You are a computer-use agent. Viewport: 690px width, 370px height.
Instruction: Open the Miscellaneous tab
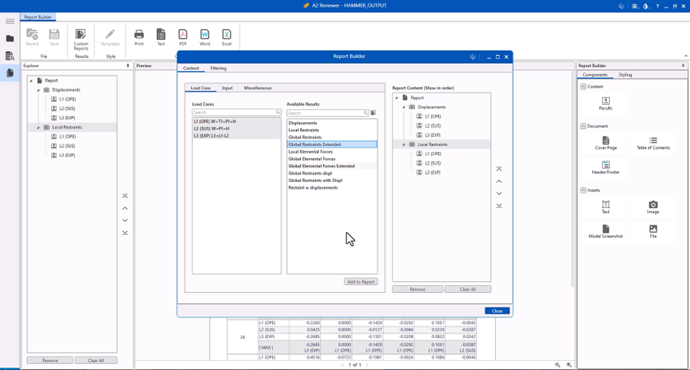[x=257, y=88]
